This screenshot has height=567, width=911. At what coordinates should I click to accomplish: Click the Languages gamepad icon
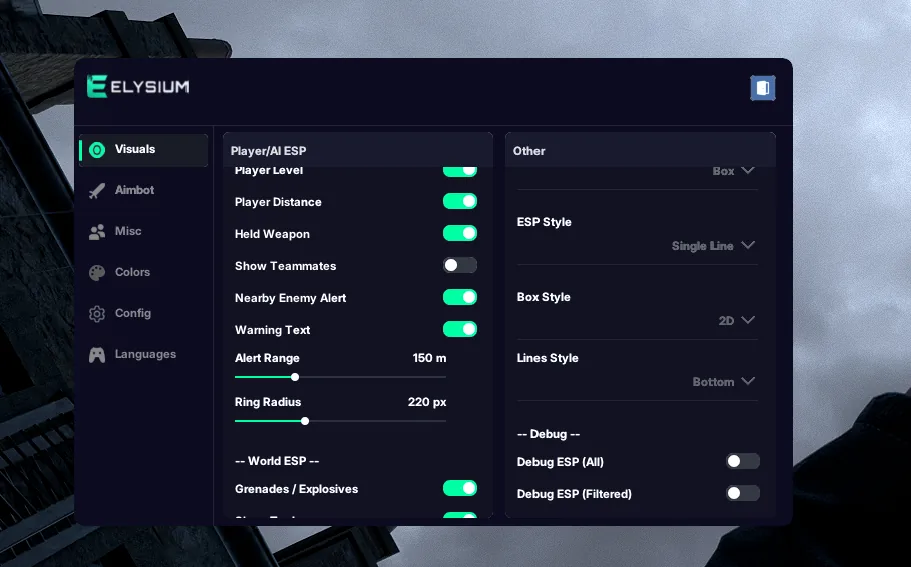click(97, 354)
